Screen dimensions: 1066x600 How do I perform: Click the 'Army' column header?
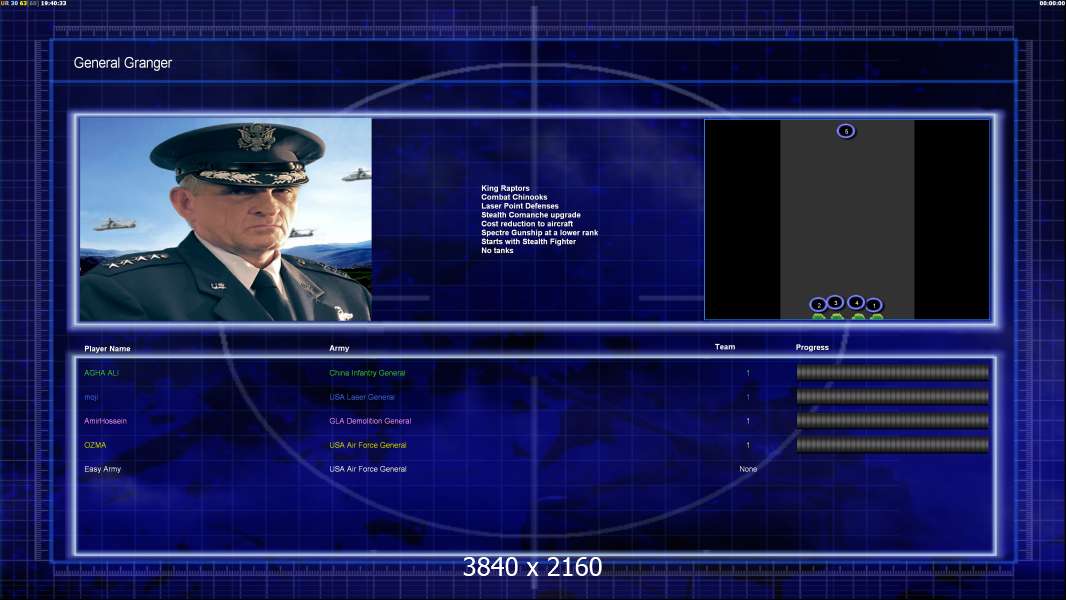(339, 348)
